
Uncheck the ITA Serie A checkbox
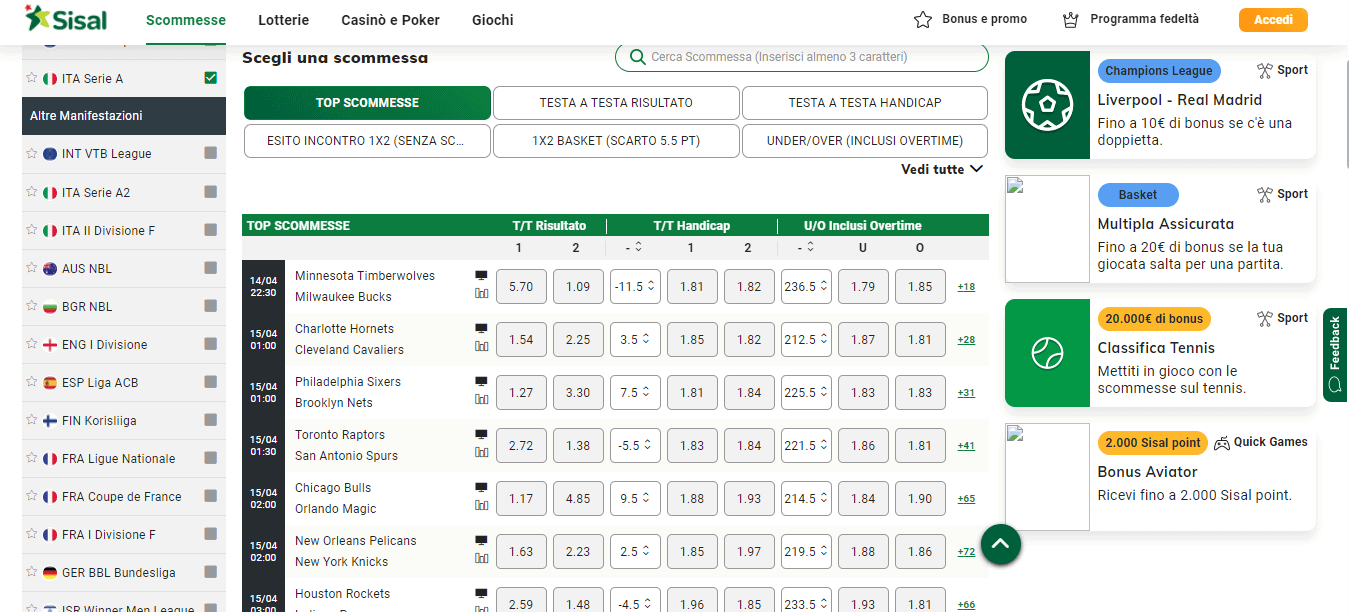coord(210,78)
